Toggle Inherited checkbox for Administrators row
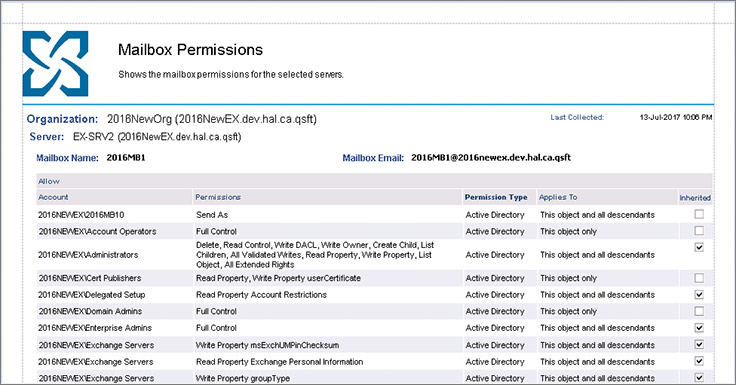The height and width of the screenshot is (385, 736). [699, 247]
